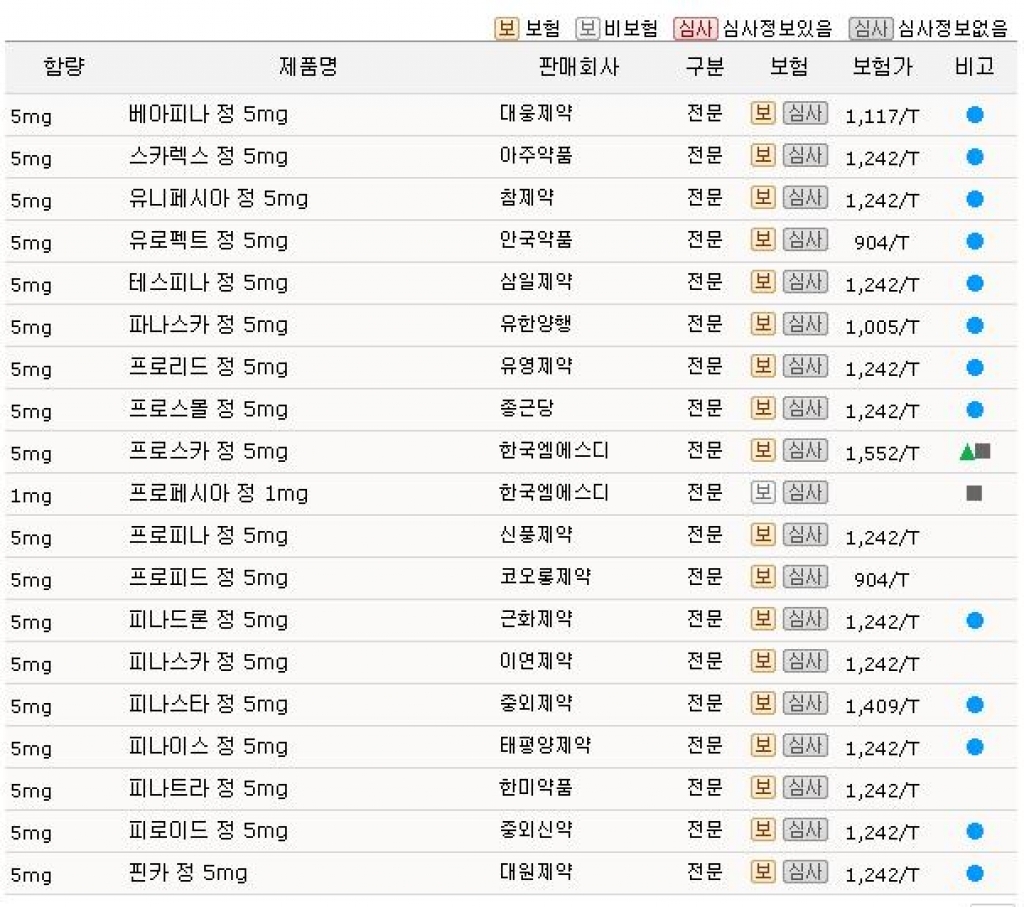This screenshot has height=907, width=1024.
Task: Click the blue dot in the 핀카 정 row
Action: 974,873
